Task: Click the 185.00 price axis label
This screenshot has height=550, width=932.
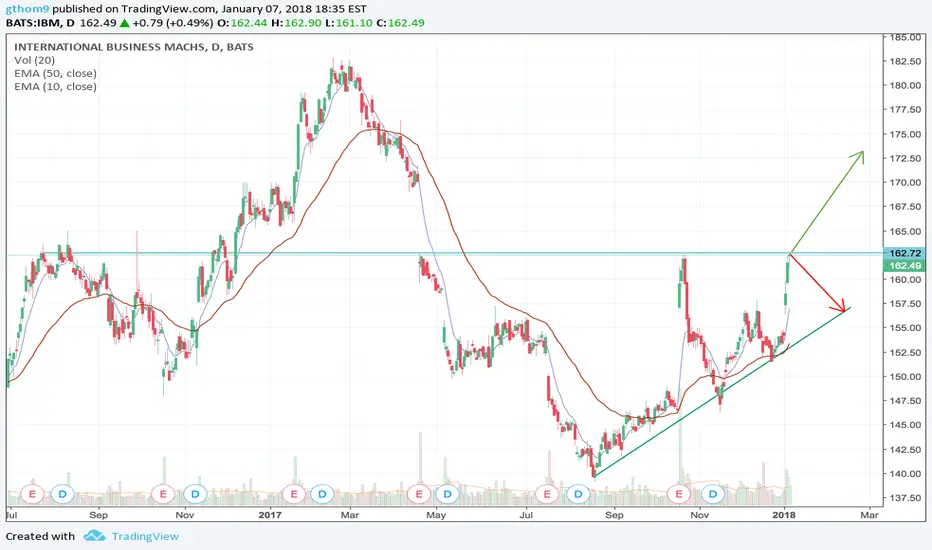Action: point(905,37)
